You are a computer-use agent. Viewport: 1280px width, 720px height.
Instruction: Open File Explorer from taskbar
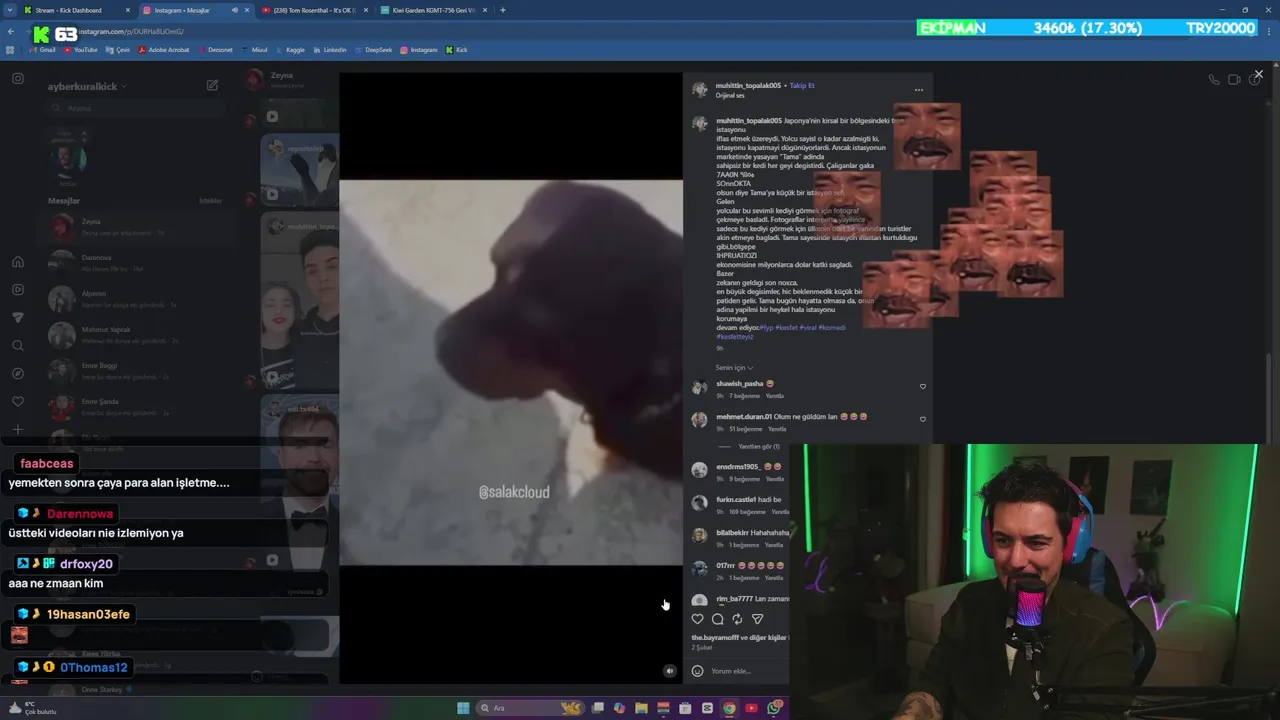641,708
